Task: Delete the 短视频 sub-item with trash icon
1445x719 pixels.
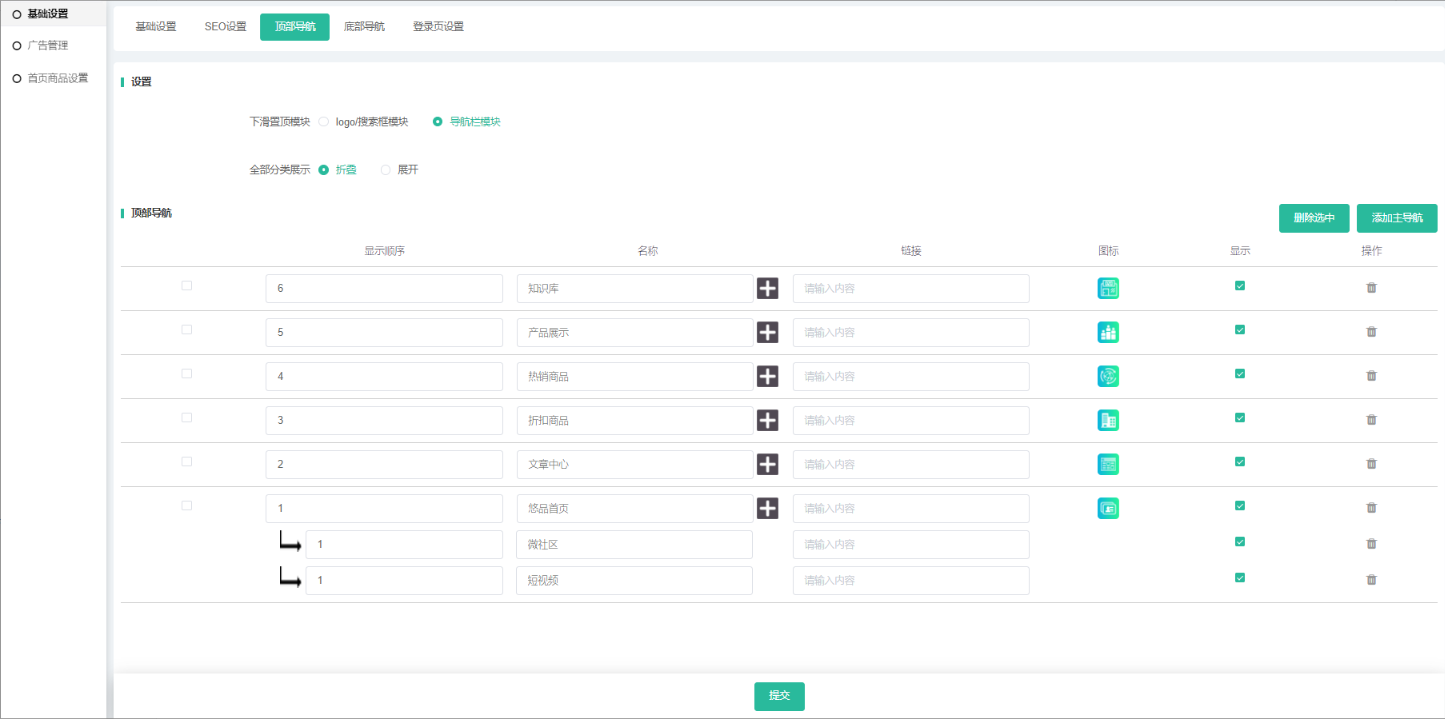Action: coord(1371,580)
